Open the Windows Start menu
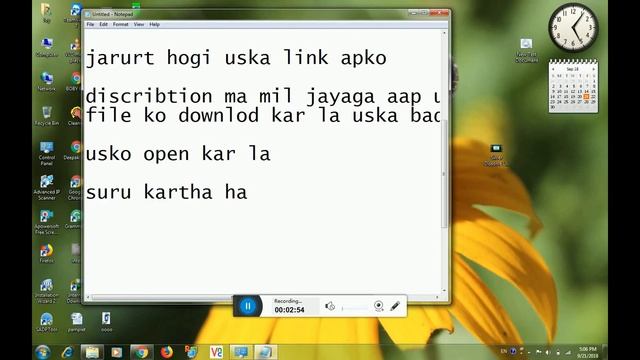The width and height of the screenshot is (640, 360). click(x=42, y=352)
